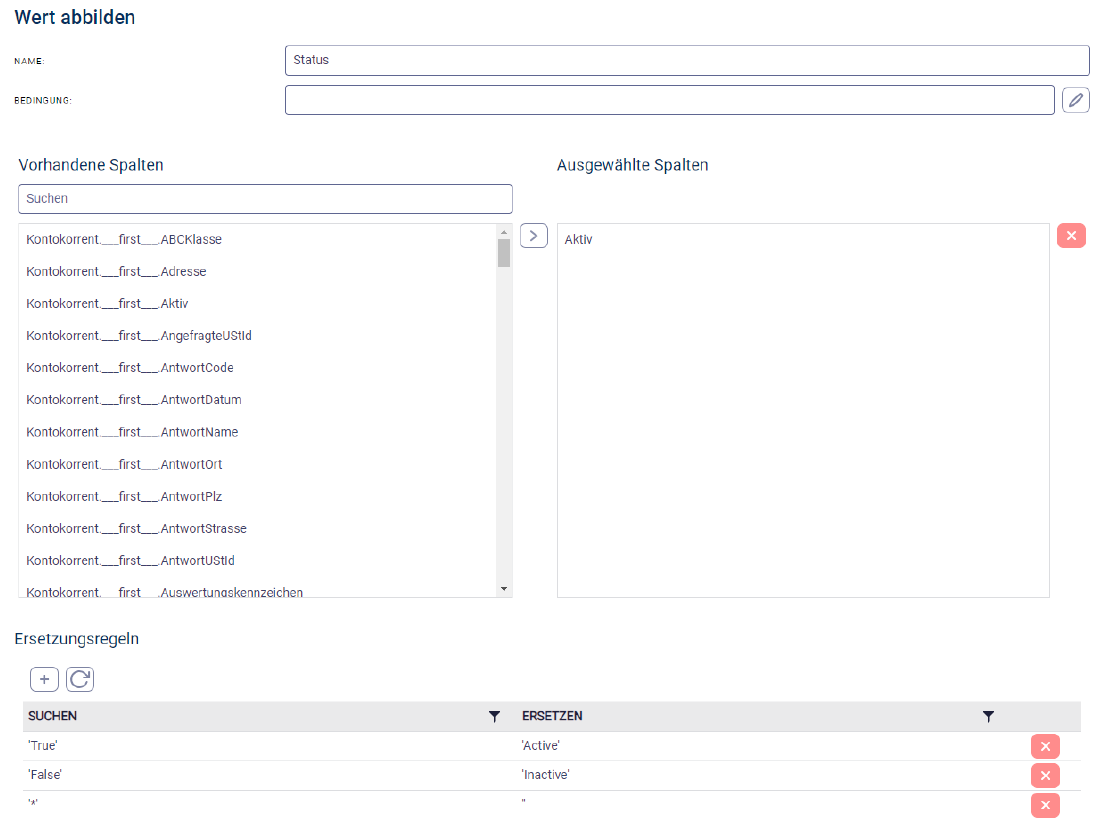1097x828 pixels.
Task: Select Kontokorrent first ABCKlasse column
Action: click(124, 240)
